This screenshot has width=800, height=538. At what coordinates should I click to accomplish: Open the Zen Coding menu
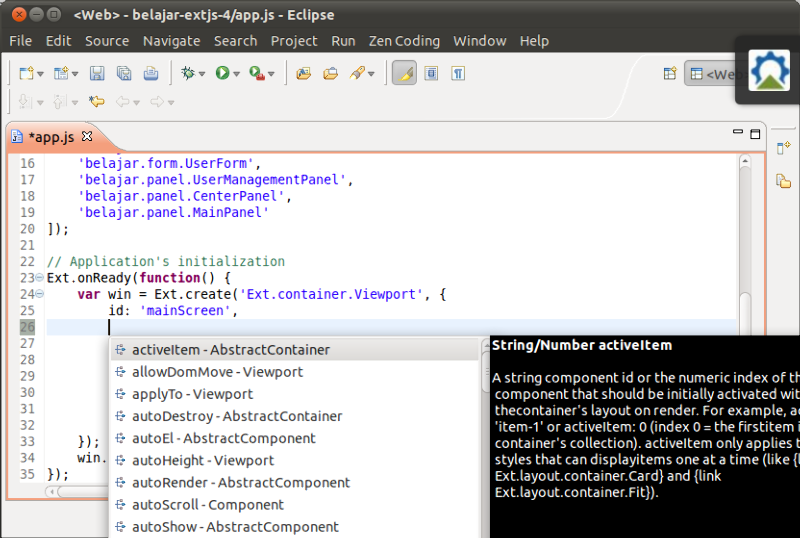click(403, 41)
